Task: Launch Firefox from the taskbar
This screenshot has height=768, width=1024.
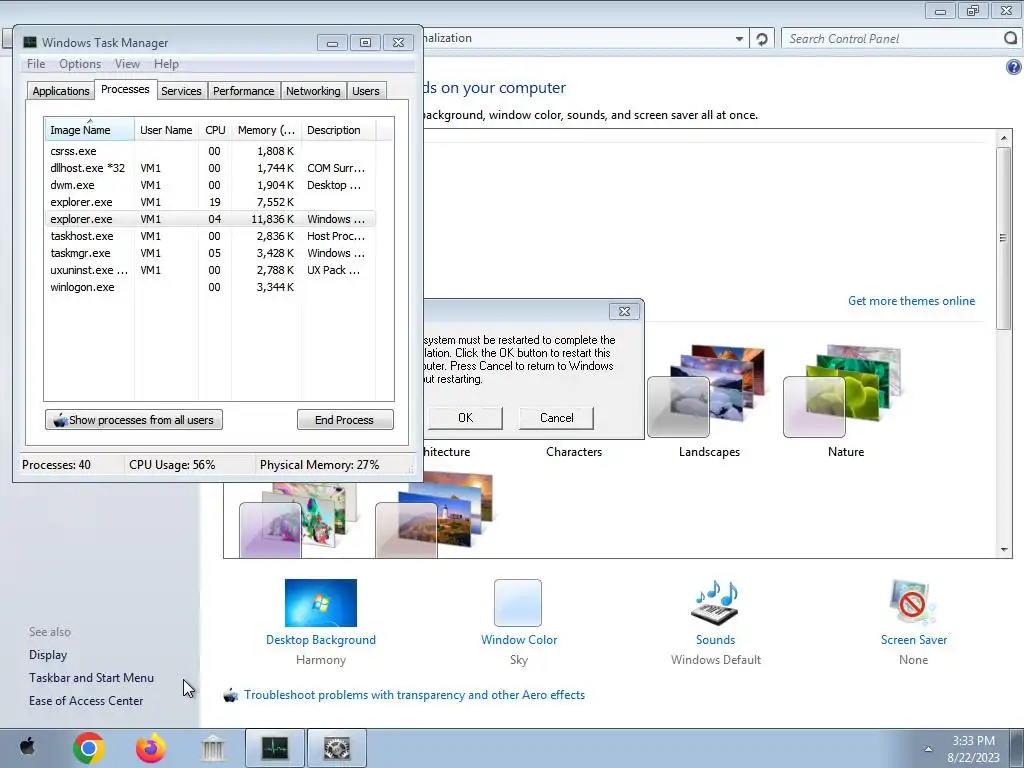Action: (x=151, y=748)
